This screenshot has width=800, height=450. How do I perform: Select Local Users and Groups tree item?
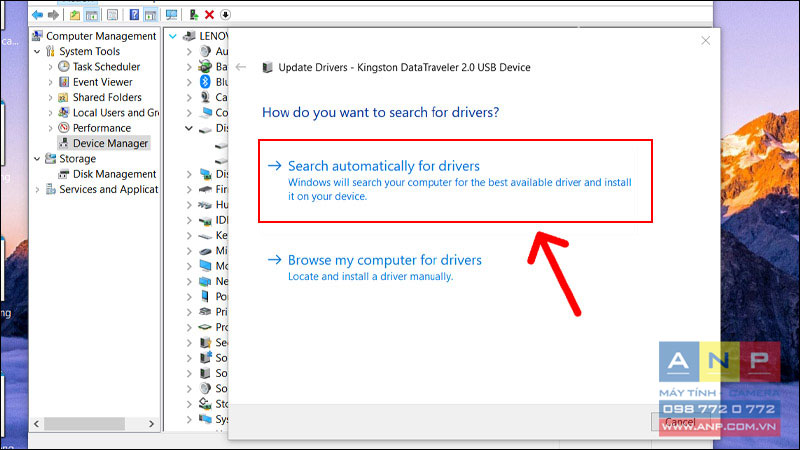click(x=115, y=112)
